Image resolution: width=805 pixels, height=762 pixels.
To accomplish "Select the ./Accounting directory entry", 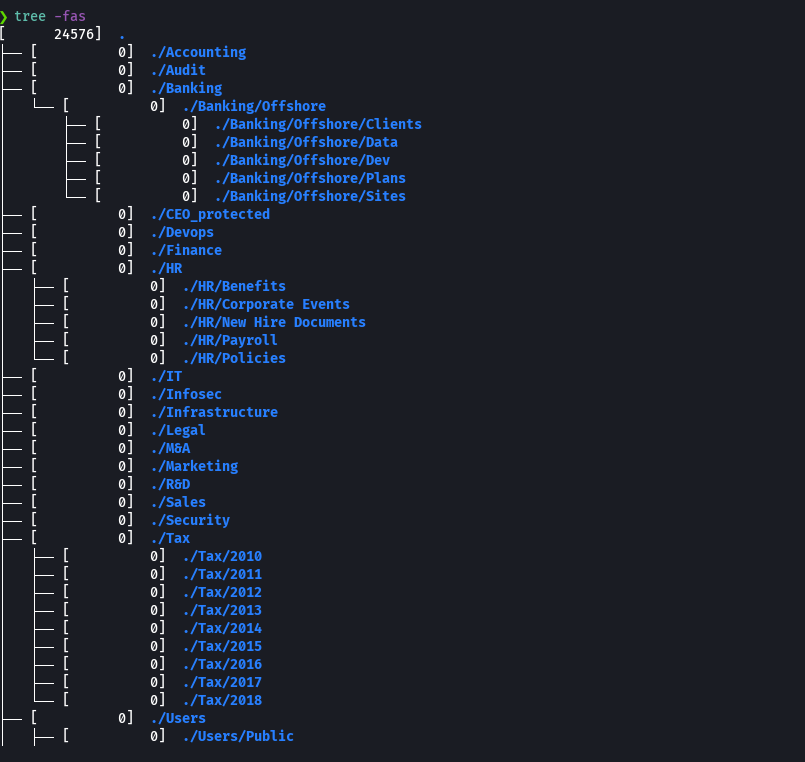I will tap(199, 52).
